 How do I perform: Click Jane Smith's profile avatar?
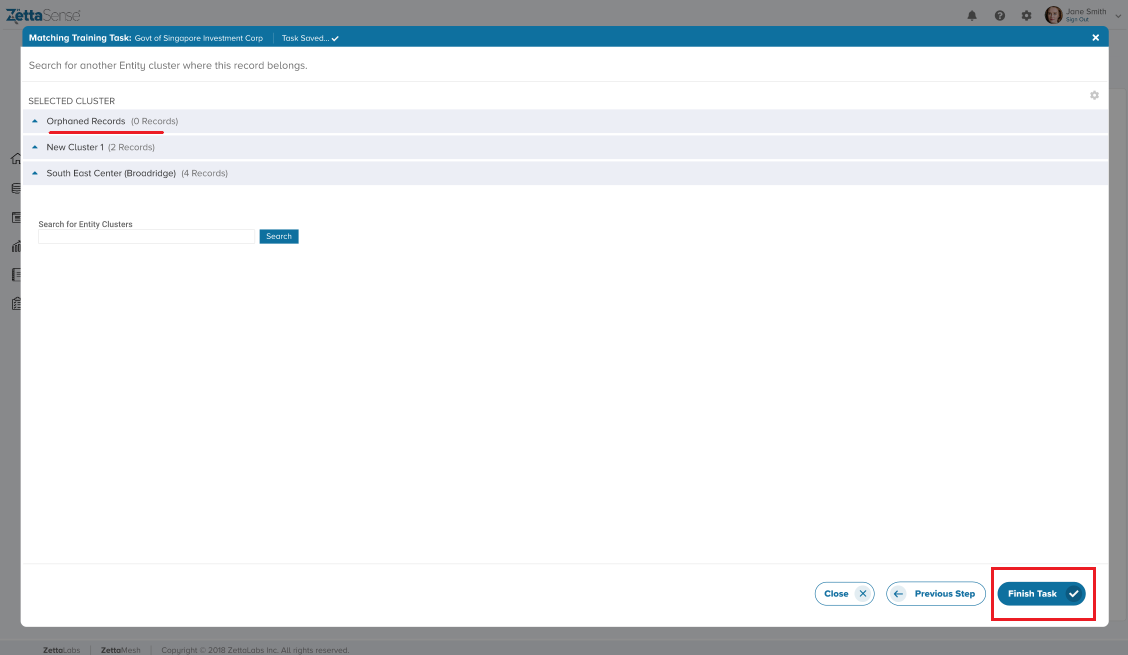point(1053,15)
